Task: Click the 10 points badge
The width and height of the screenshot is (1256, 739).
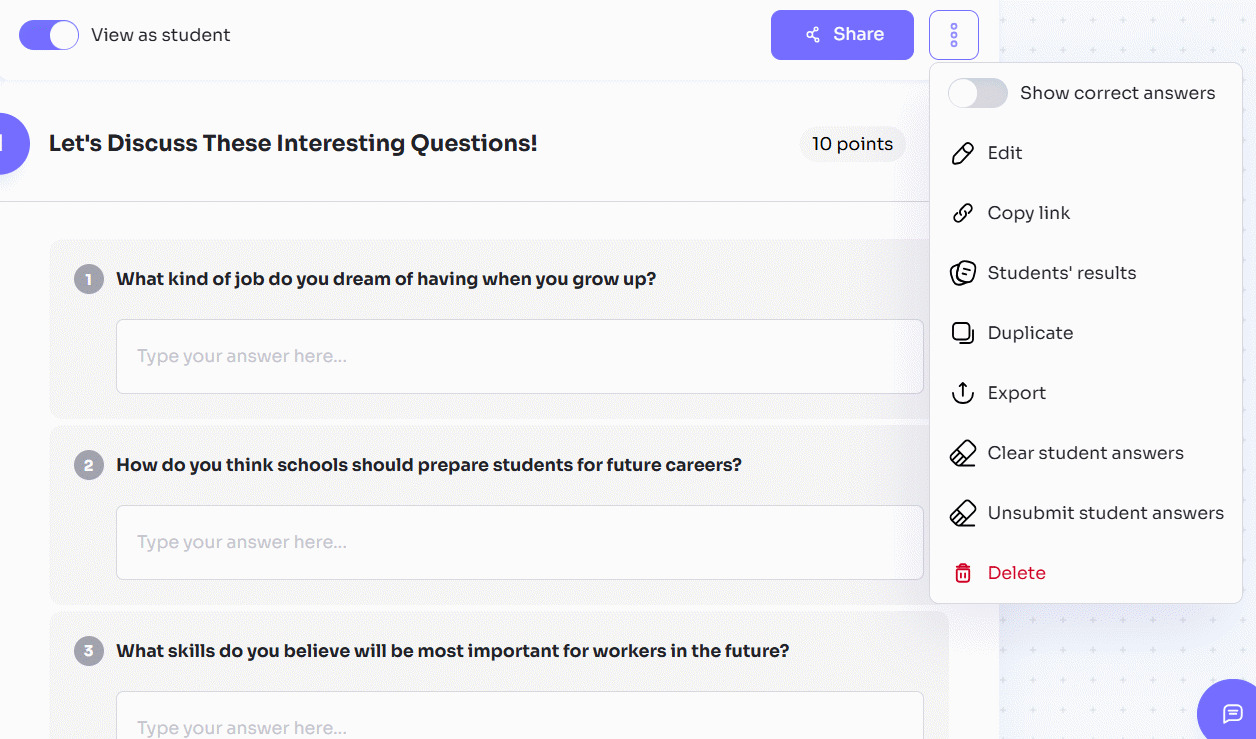Action: 852,144
